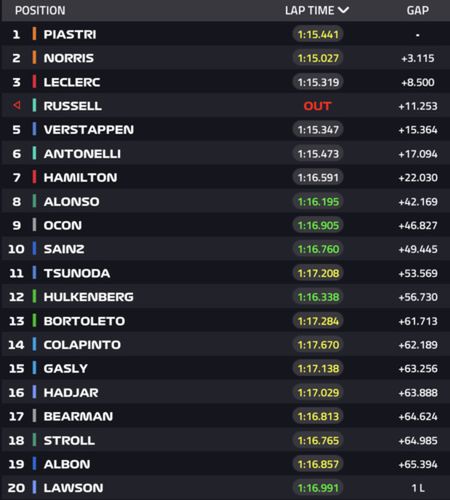The width and height of the screenshot is (450, 500).
Task: Select the Tsunoda driver name
Action: [77, 273]
